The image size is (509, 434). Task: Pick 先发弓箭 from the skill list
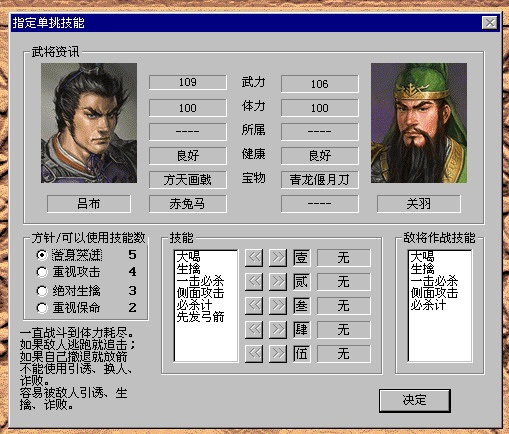200,317
